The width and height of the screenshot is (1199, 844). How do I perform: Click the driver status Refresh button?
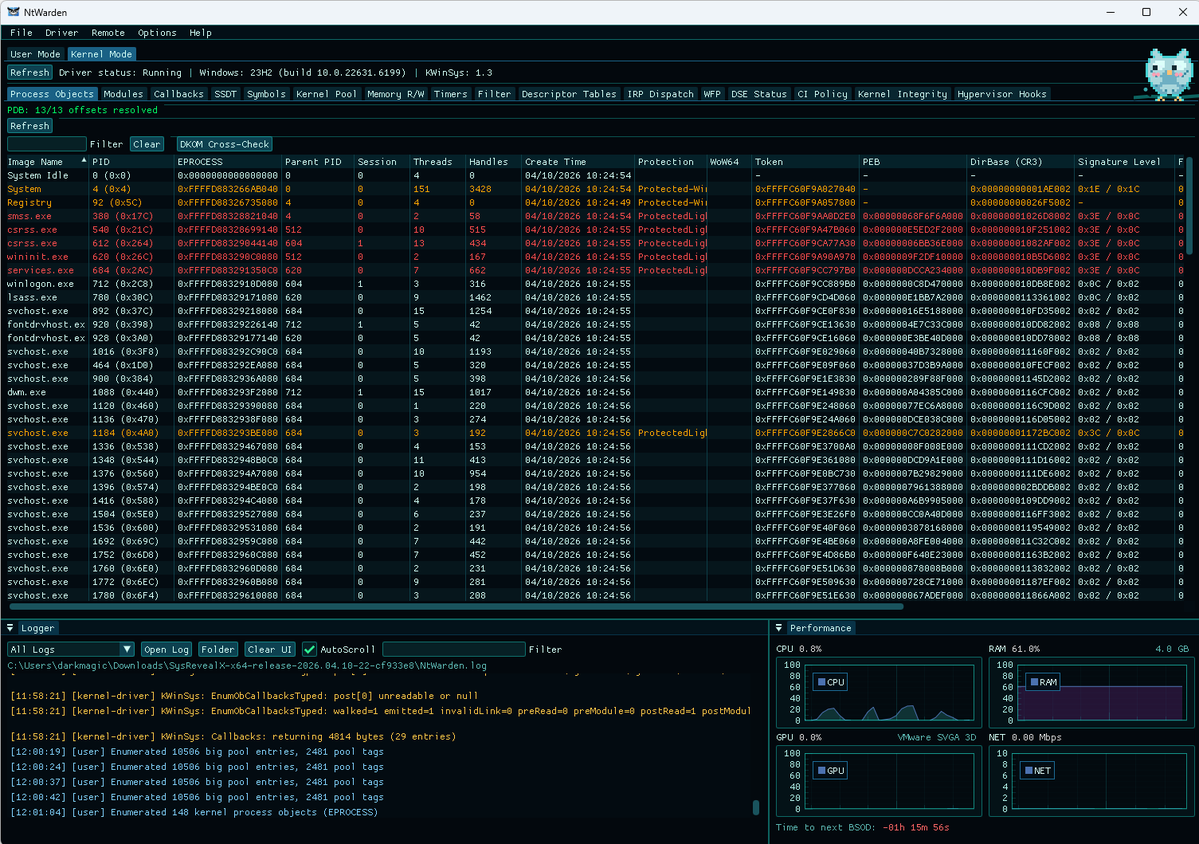pos(29,72)
